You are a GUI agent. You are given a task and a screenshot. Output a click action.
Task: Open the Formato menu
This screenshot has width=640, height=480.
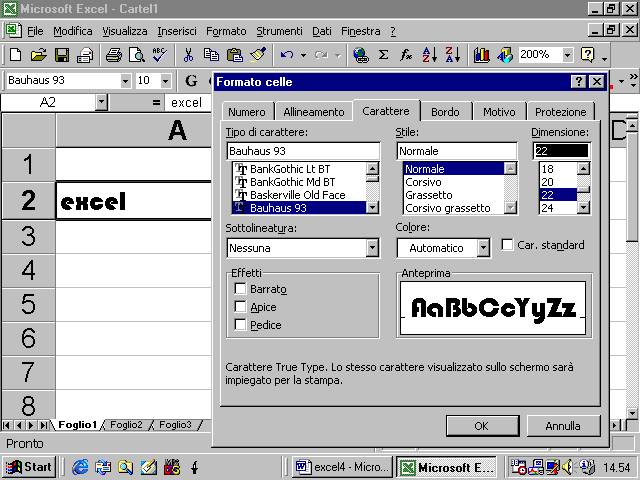(x=226, y=31)
